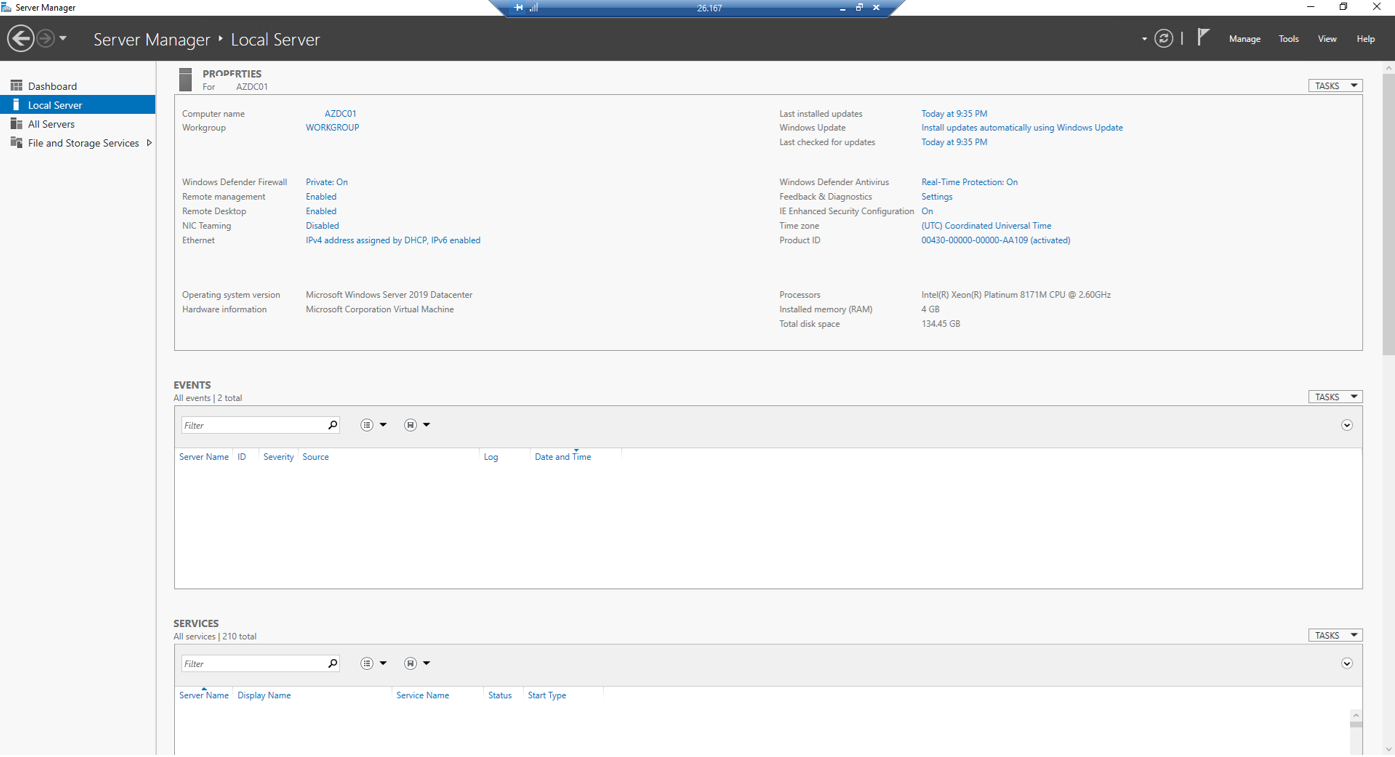
Task: Sort events by Severity column
Action: pyautogui.click(x=278, y=457)
